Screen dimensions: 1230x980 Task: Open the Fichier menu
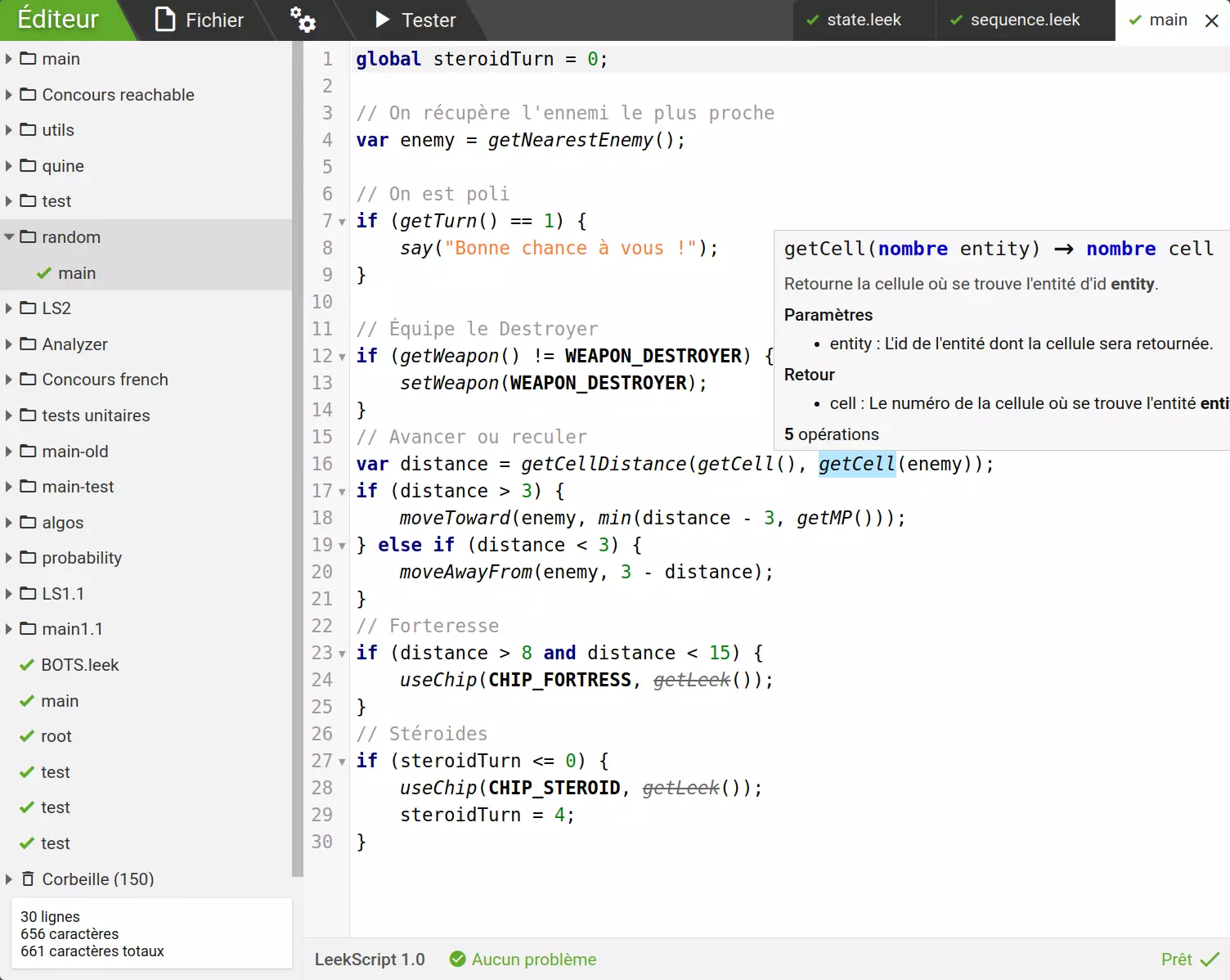pyautogui.click(x=200, y=20)
